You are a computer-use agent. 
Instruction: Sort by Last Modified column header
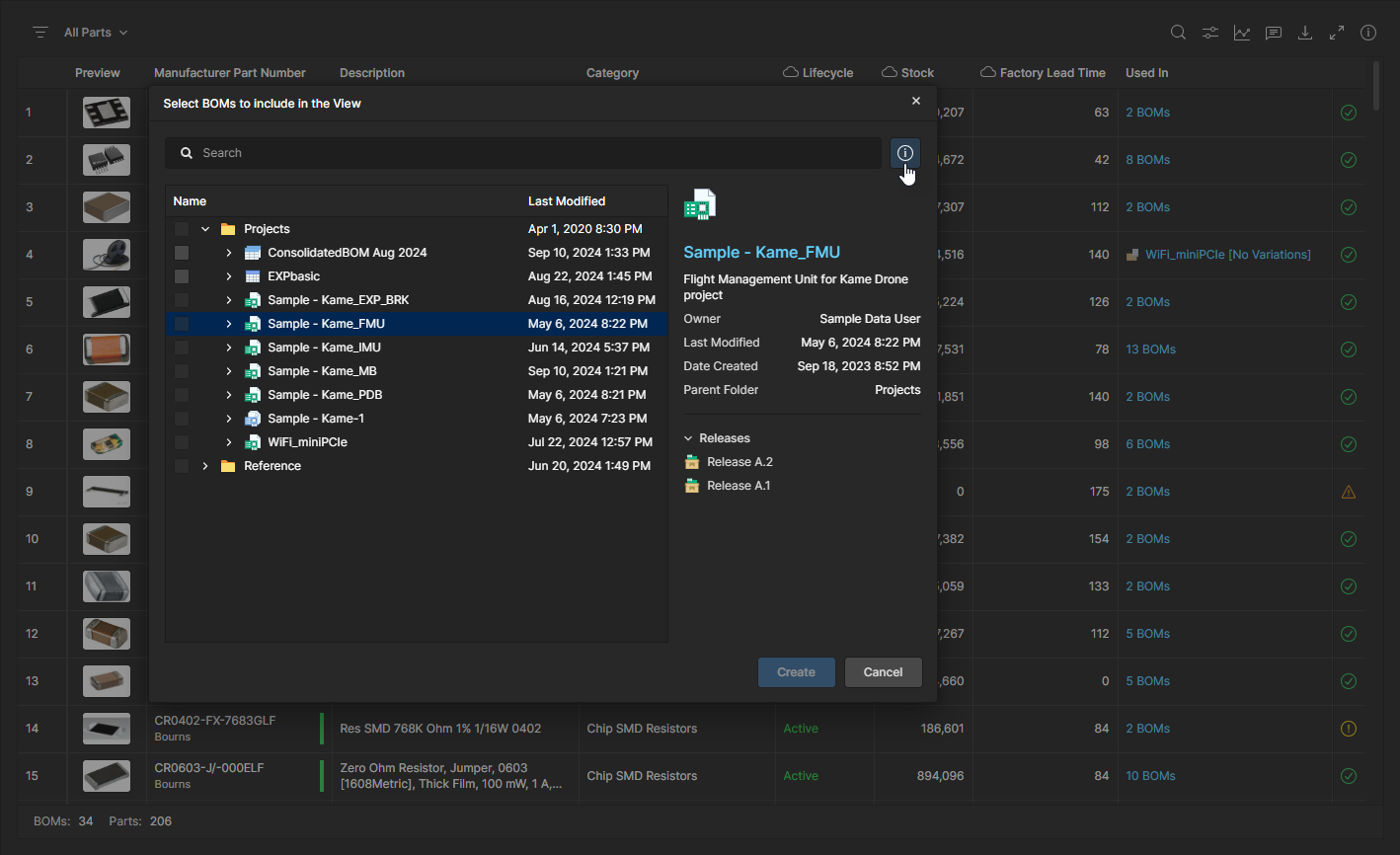coord(567,201)
